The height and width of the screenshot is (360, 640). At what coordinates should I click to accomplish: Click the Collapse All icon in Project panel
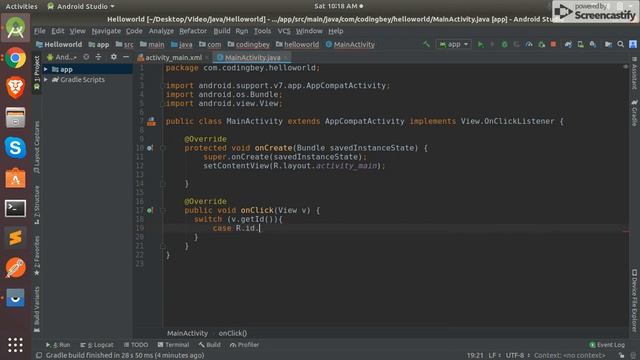click(x=98, y=57)
